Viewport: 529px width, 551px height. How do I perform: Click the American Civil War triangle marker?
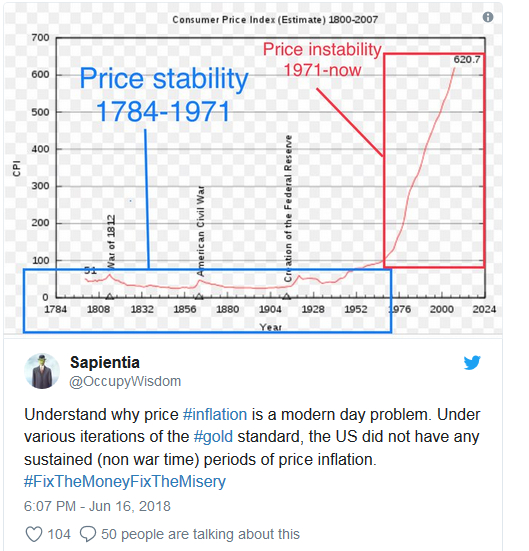[199, 297]
